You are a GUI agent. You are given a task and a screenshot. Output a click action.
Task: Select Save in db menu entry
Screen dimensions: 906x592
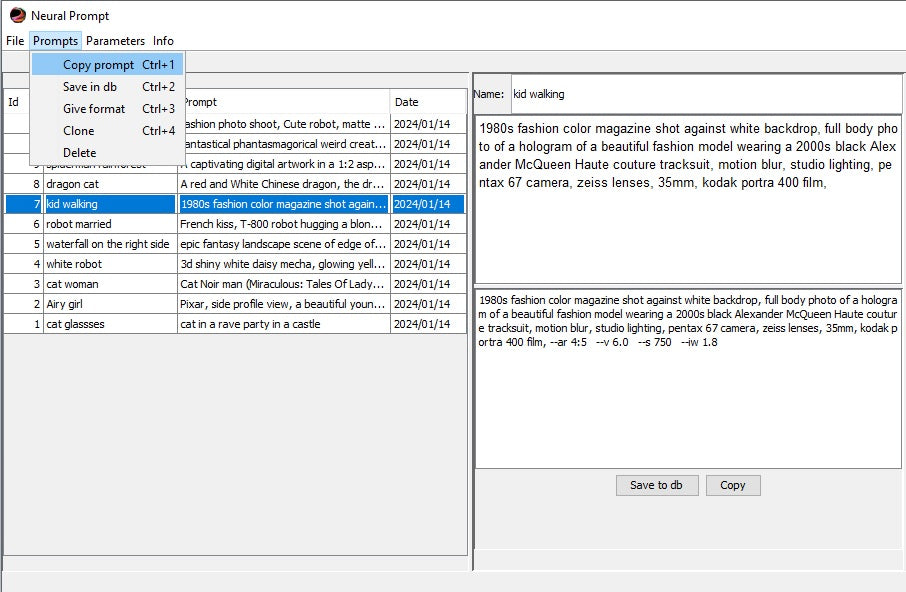(x=90, y=87)
